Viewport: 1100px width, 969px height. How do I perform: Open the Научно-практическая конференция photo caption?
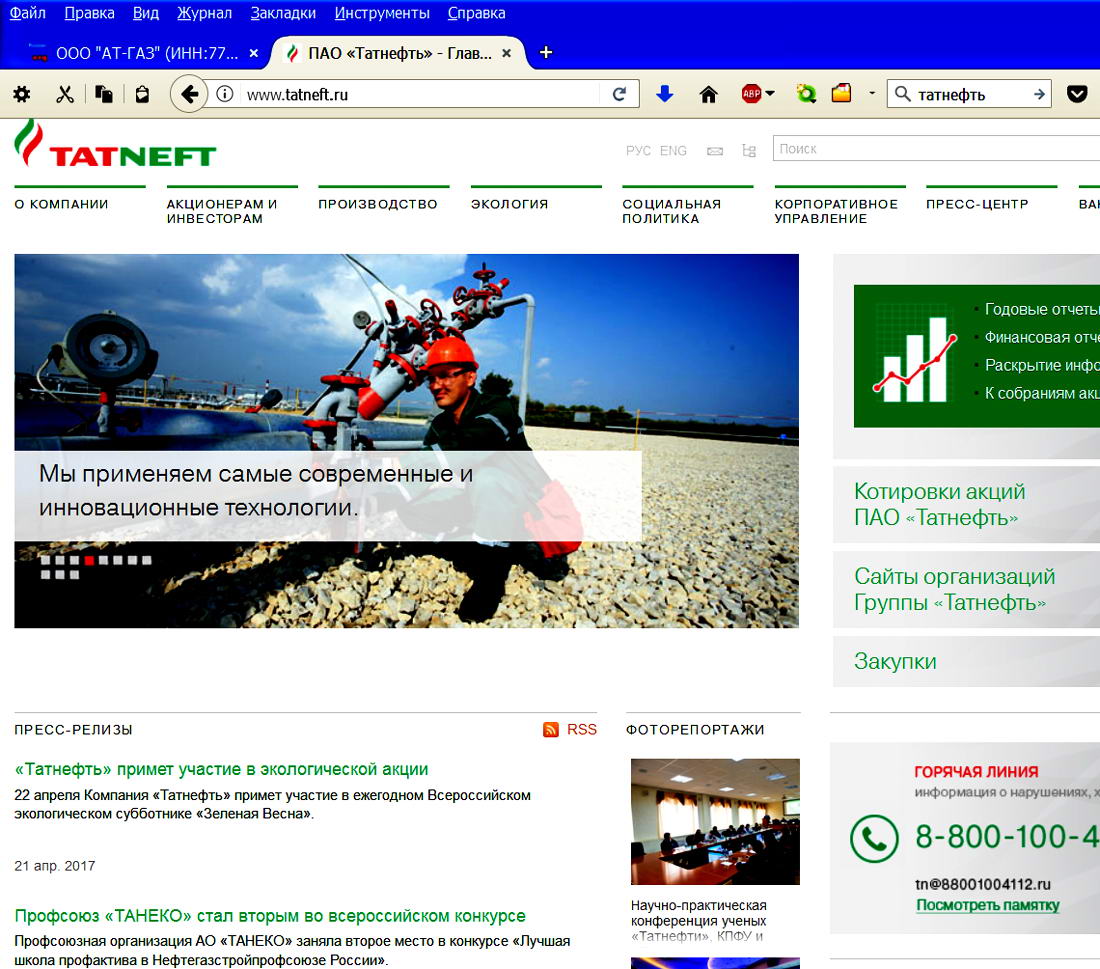coord(699,921)
